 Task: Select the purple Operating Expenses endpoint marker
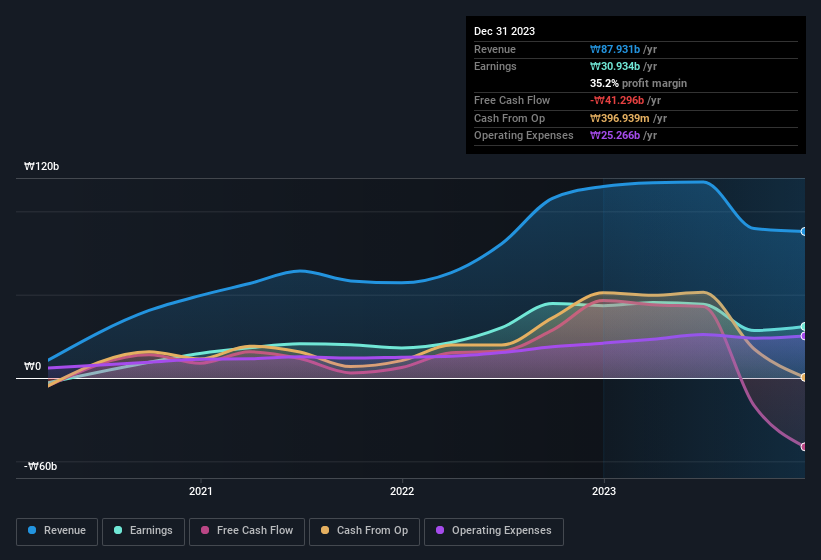click(804, 336)
